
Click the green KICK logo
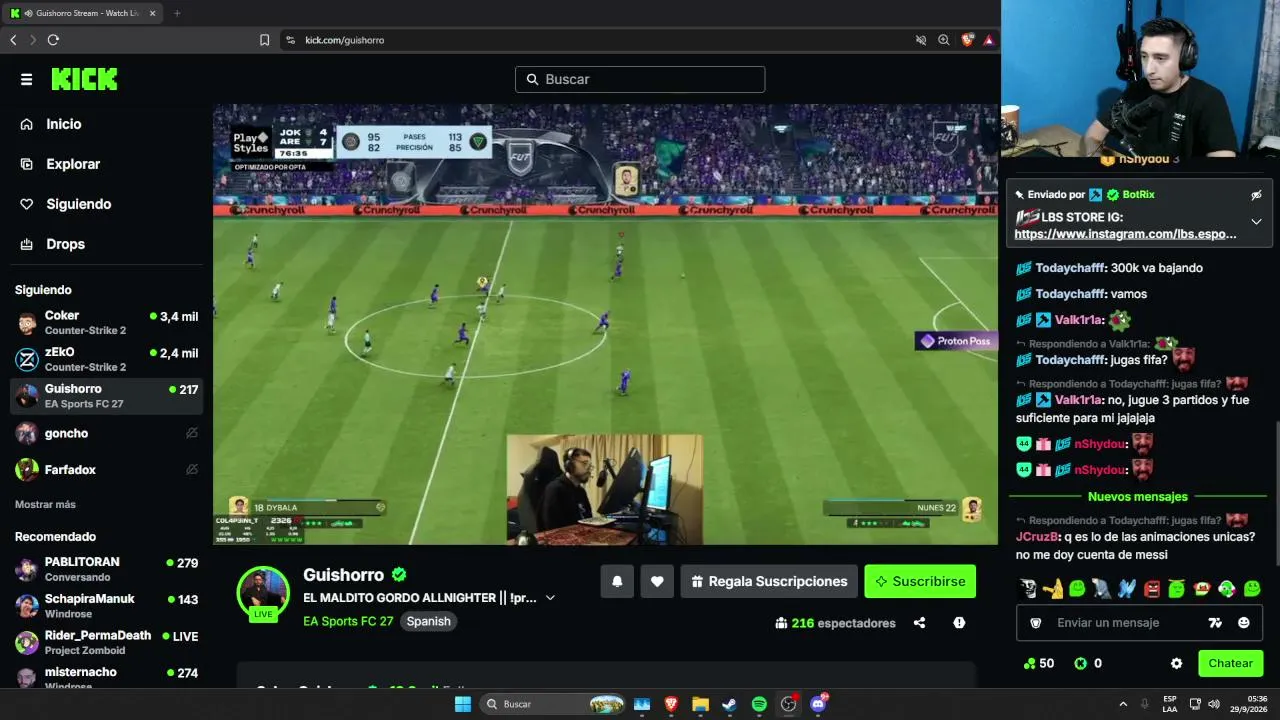84,79
